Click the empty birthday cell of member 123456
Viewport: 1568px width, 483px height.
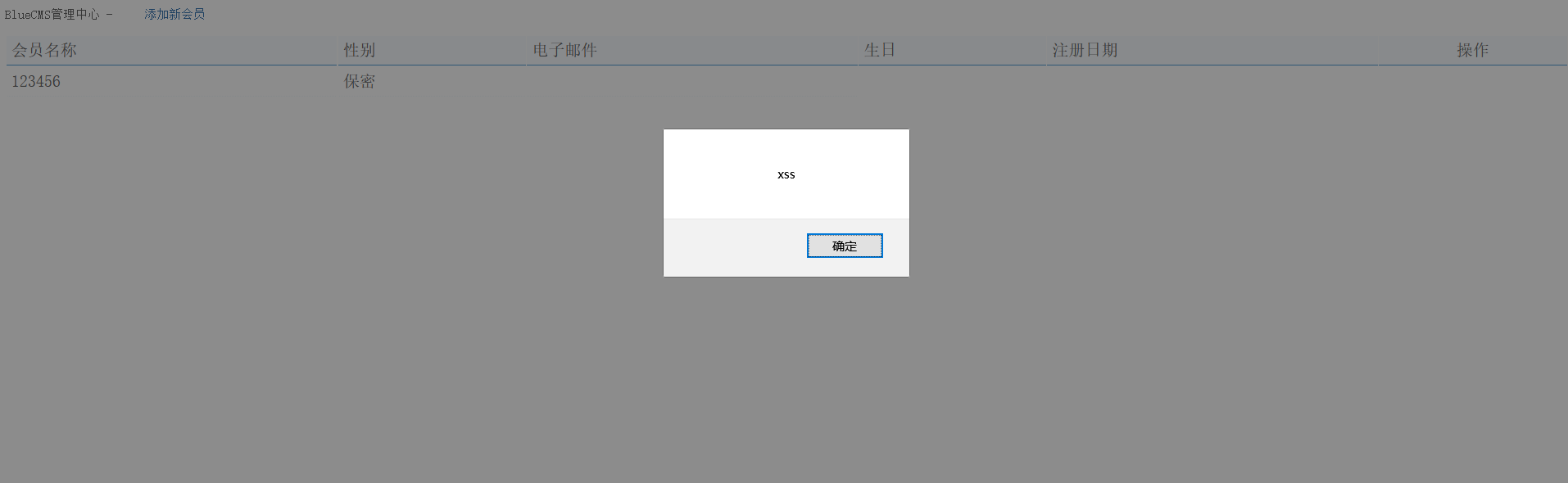click(x=952, y=81)
